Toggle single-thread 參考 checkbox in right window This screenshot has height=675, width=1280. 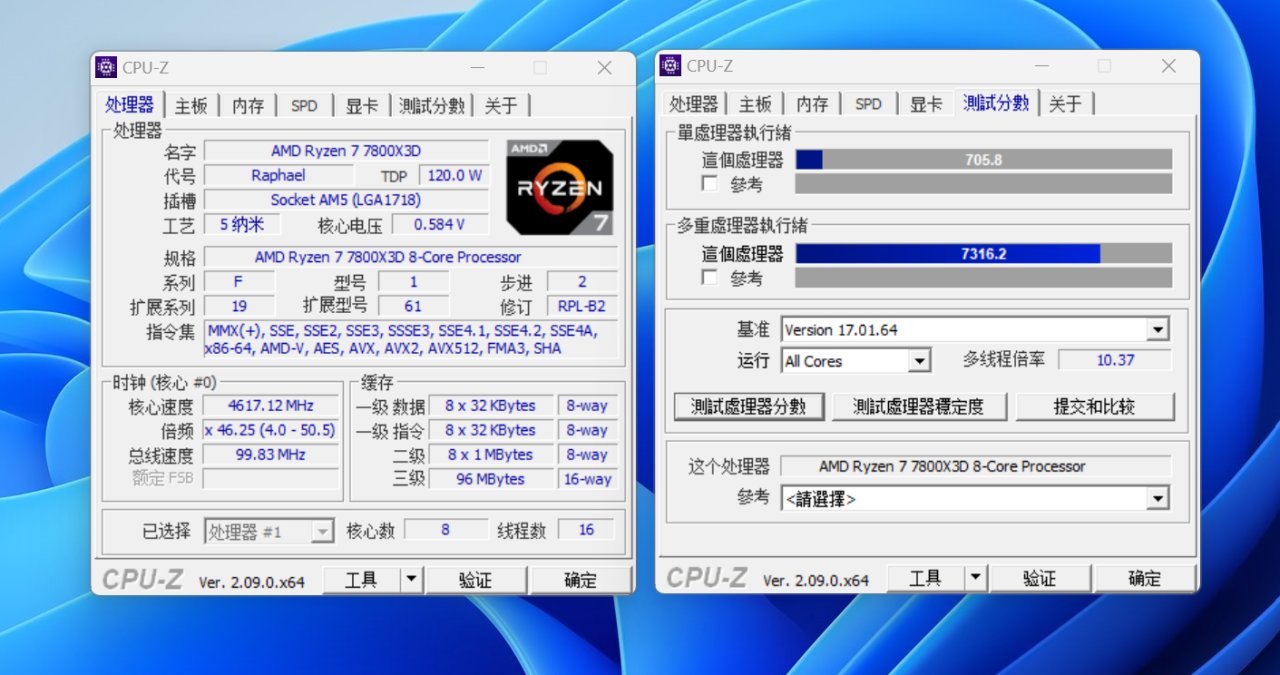coord(710,184)
